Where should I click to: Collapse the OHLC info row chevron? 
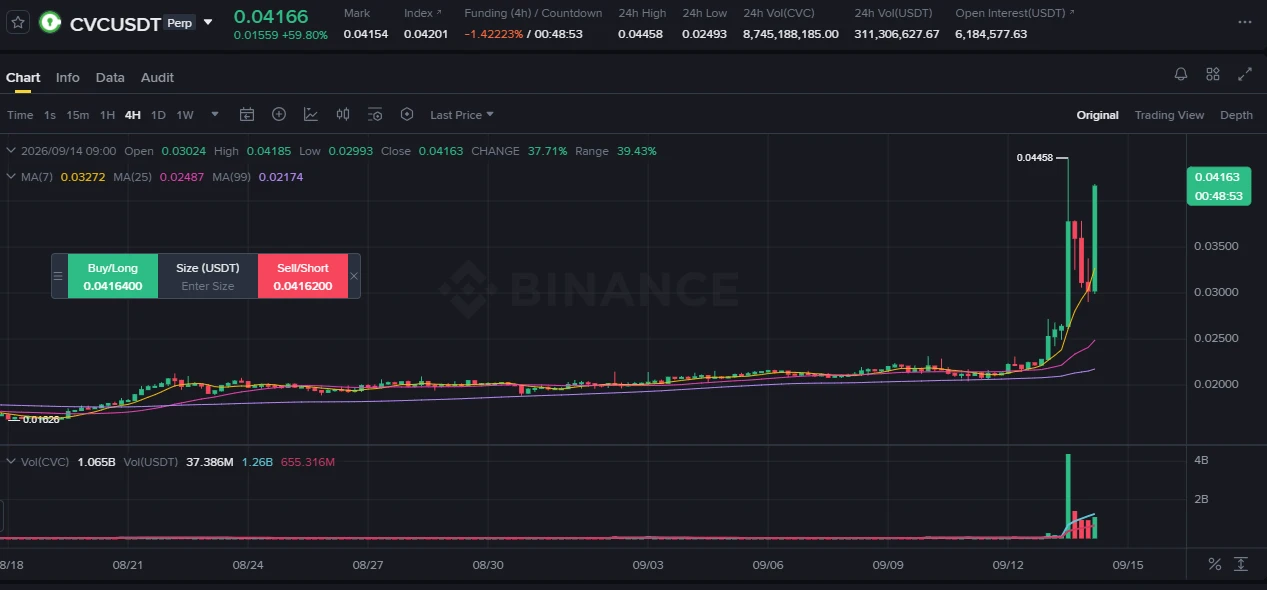click(x=11, y=151)
